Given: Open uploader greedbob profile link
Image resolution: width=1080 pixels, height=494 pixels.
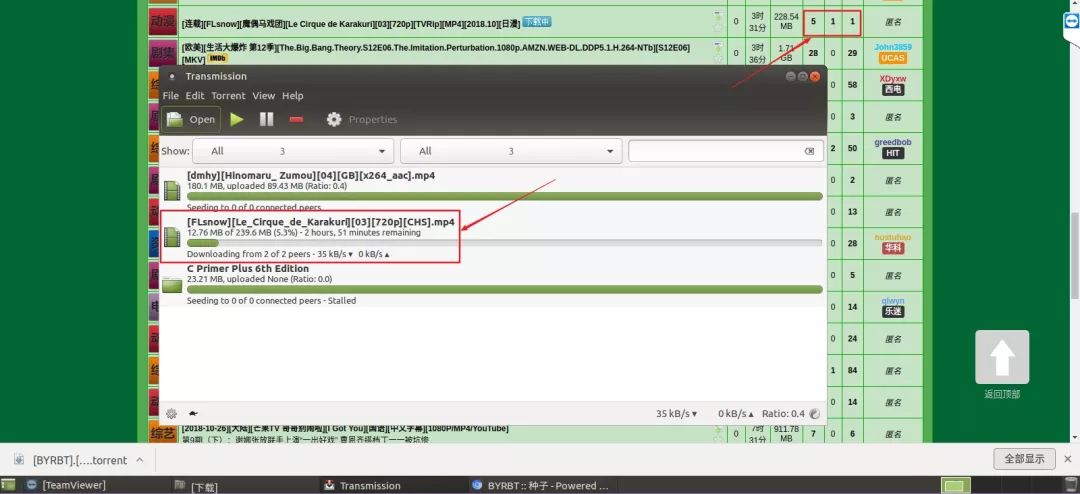Looking at the screenshot, I should tap(893, 142).
